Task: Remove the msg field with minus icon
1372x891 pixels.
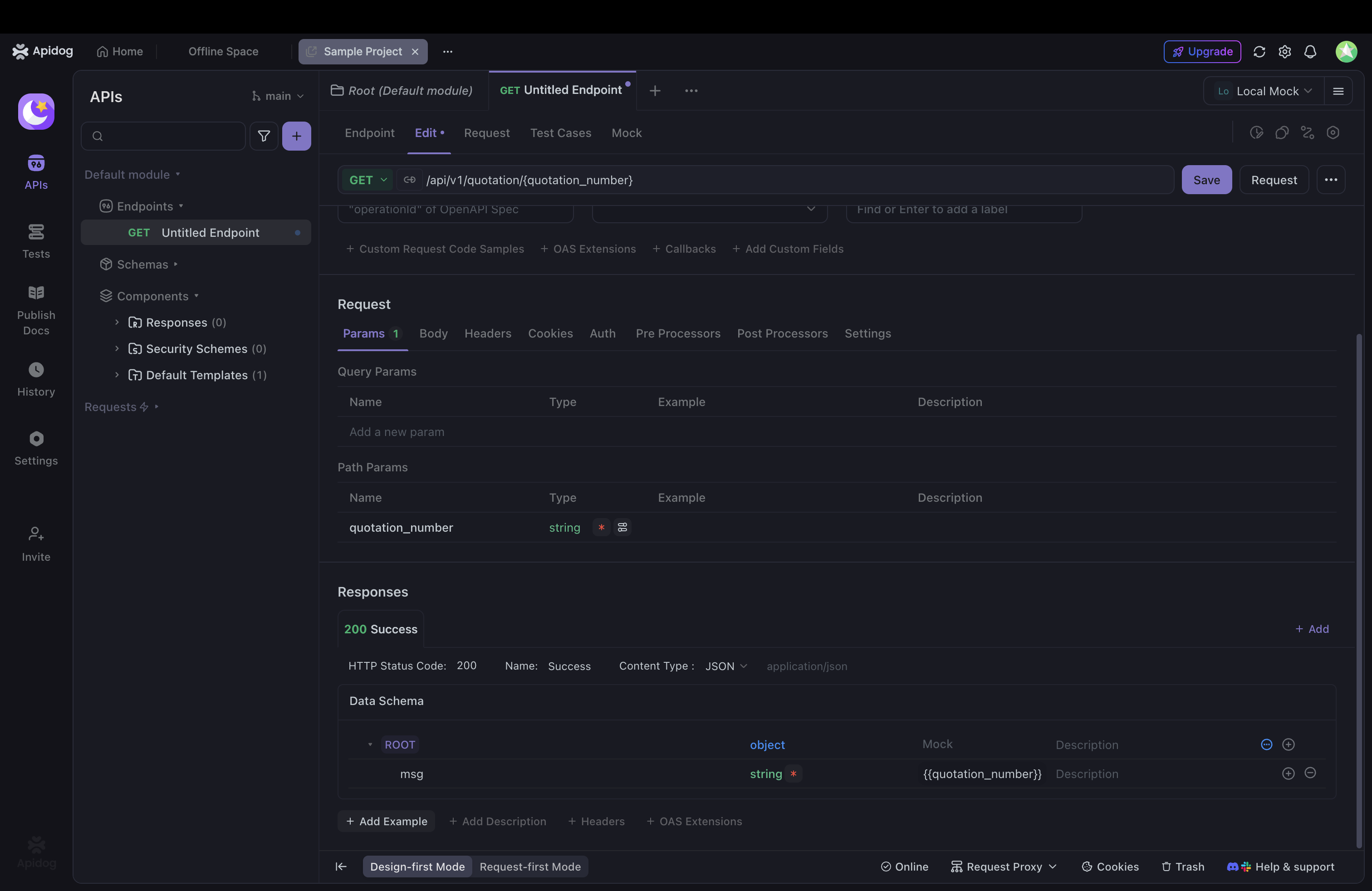Action: coord(1310,773)
